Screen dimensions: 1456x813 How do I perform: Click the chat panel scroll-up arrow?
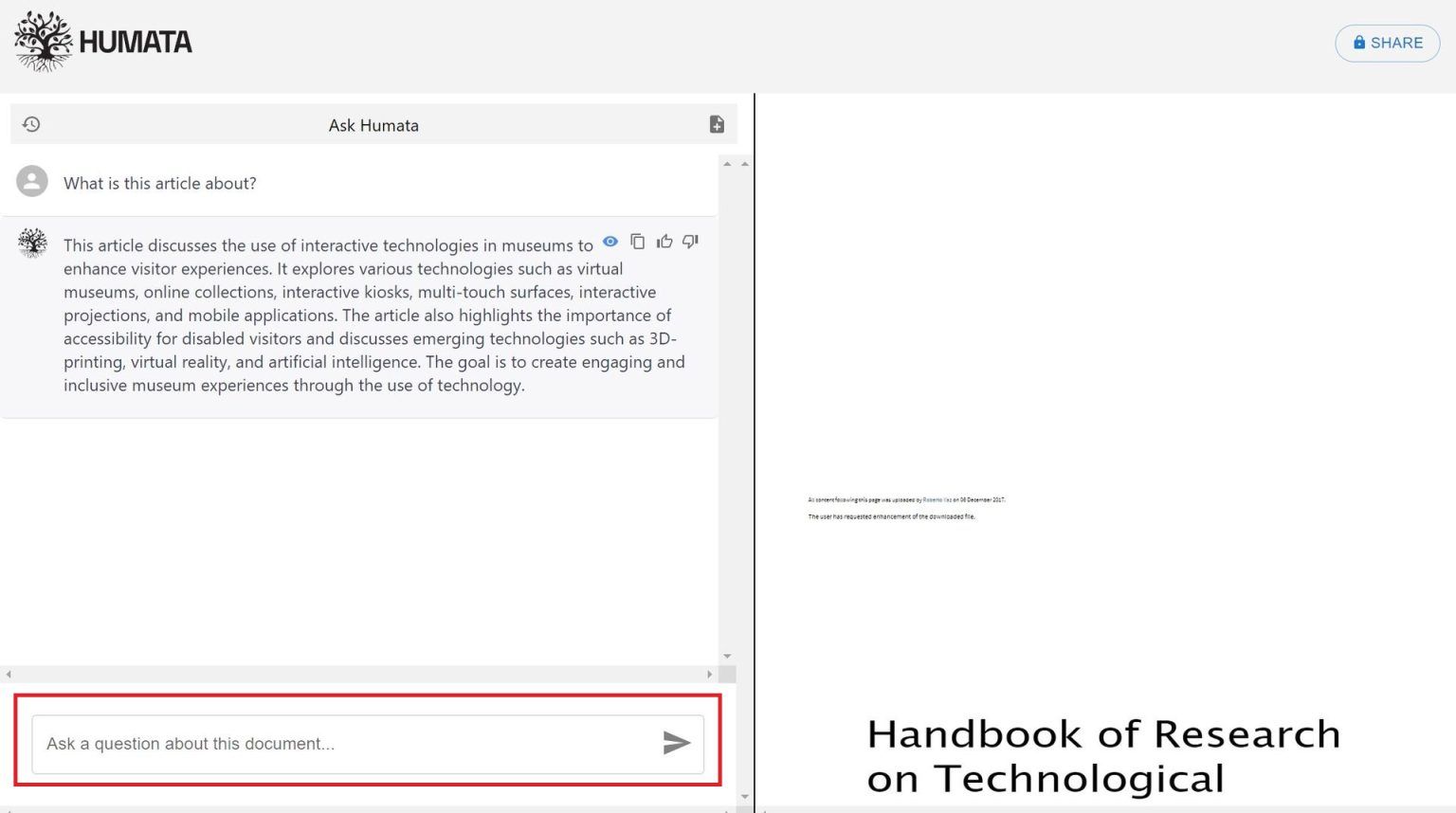(x=727, y=164)
